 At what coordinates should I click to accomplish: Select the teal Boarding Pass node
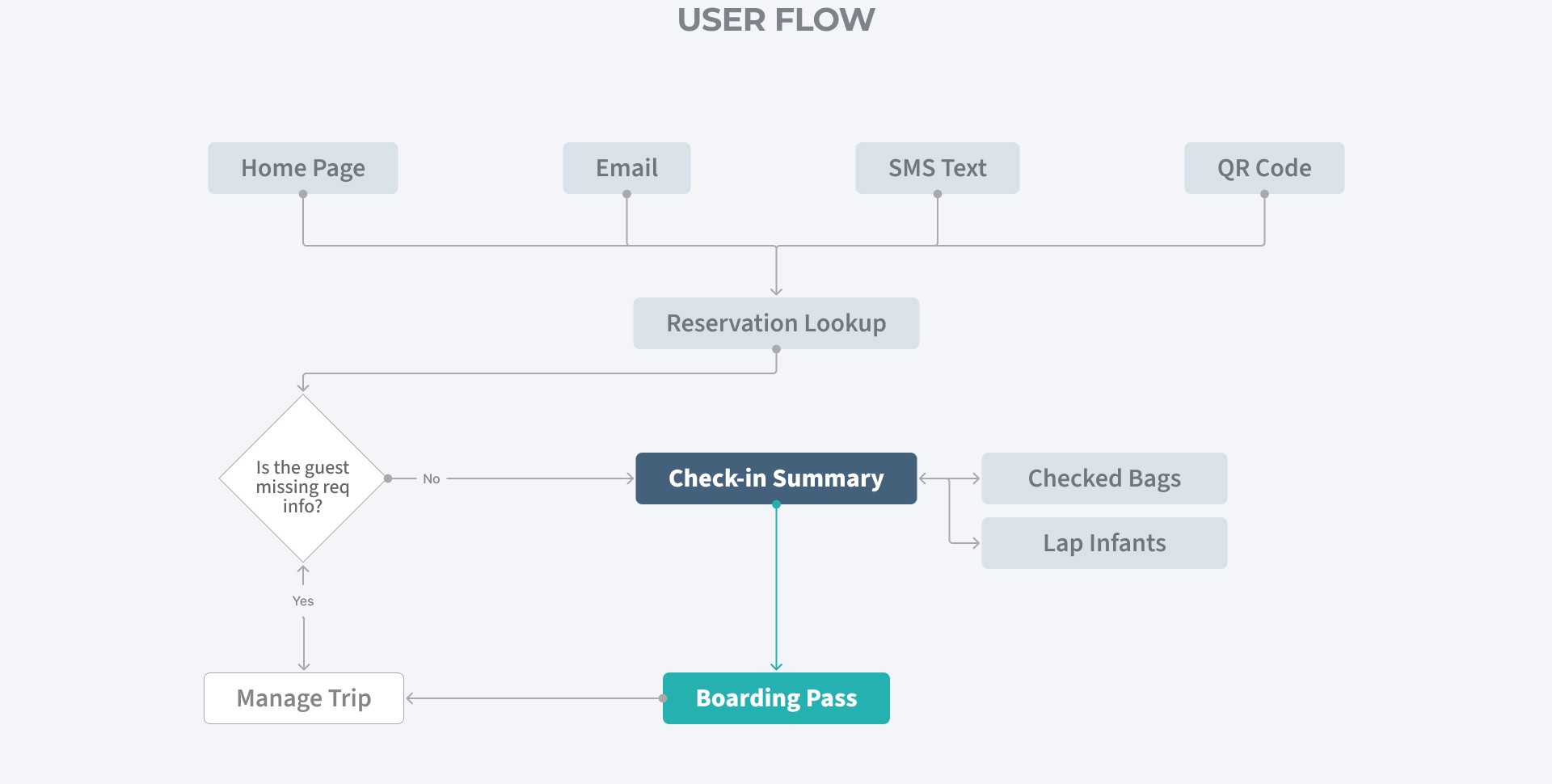(x=776, y=698)
